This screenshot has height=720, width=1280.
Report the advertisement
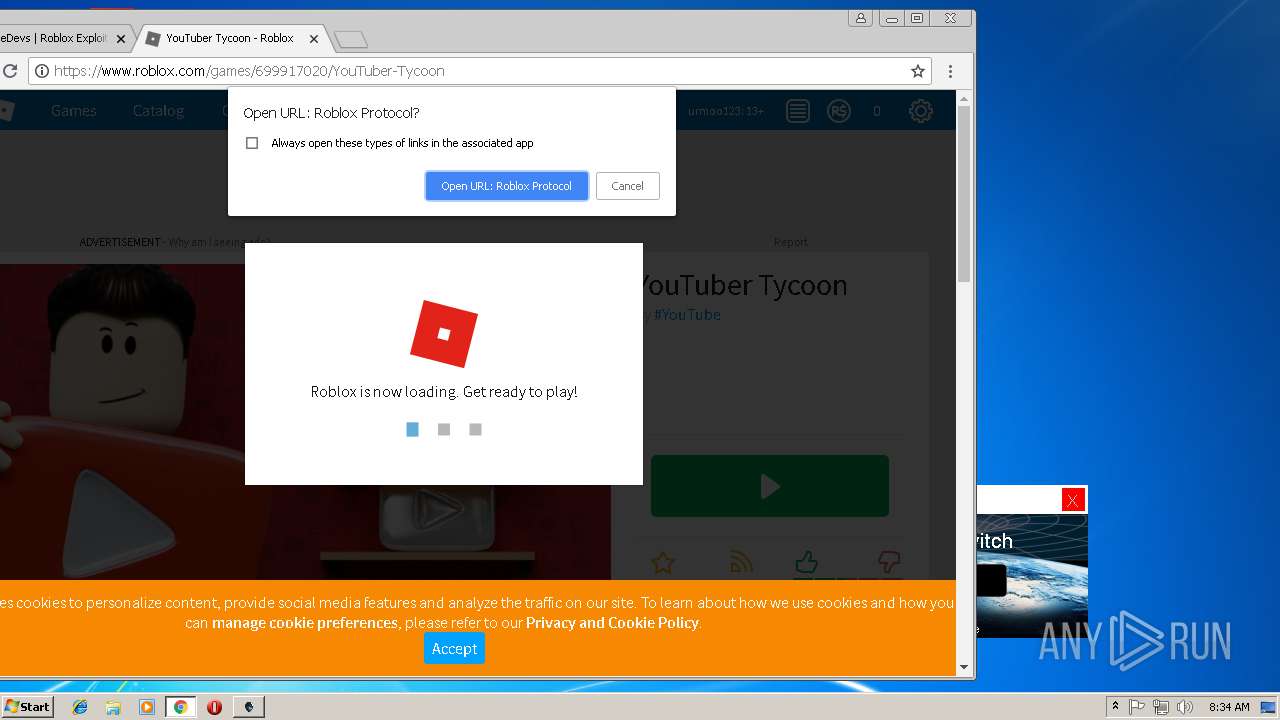[x=790, y=242]
